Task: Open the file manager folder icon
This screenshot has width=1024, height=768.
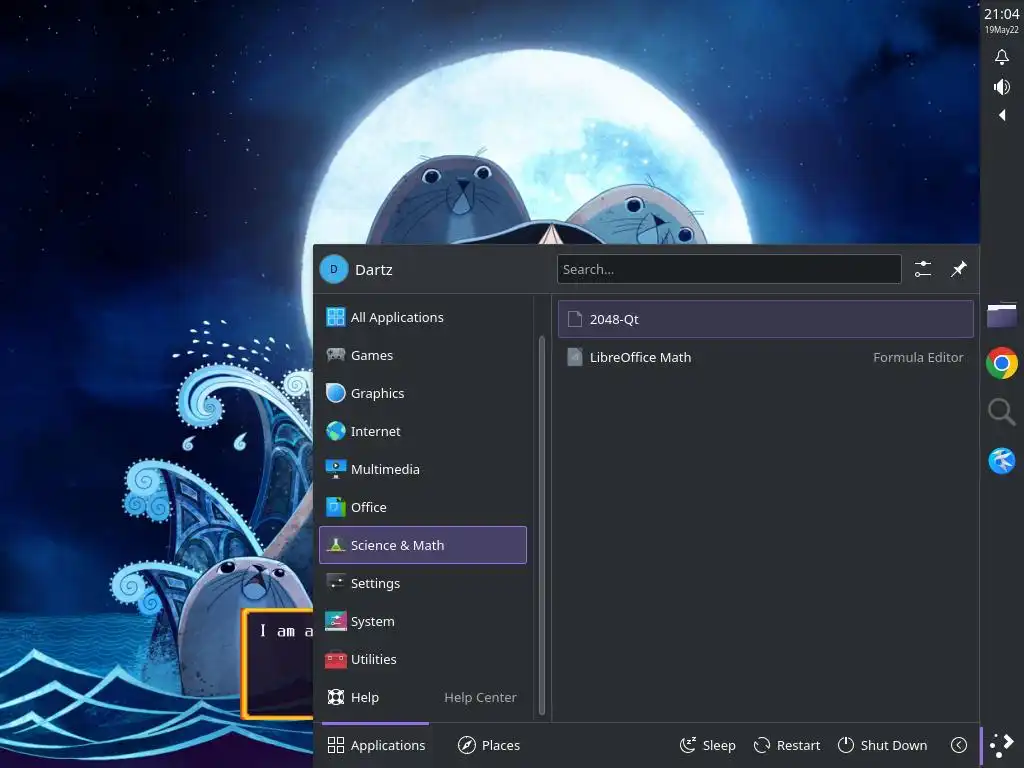Action: tap(1002, 315)
